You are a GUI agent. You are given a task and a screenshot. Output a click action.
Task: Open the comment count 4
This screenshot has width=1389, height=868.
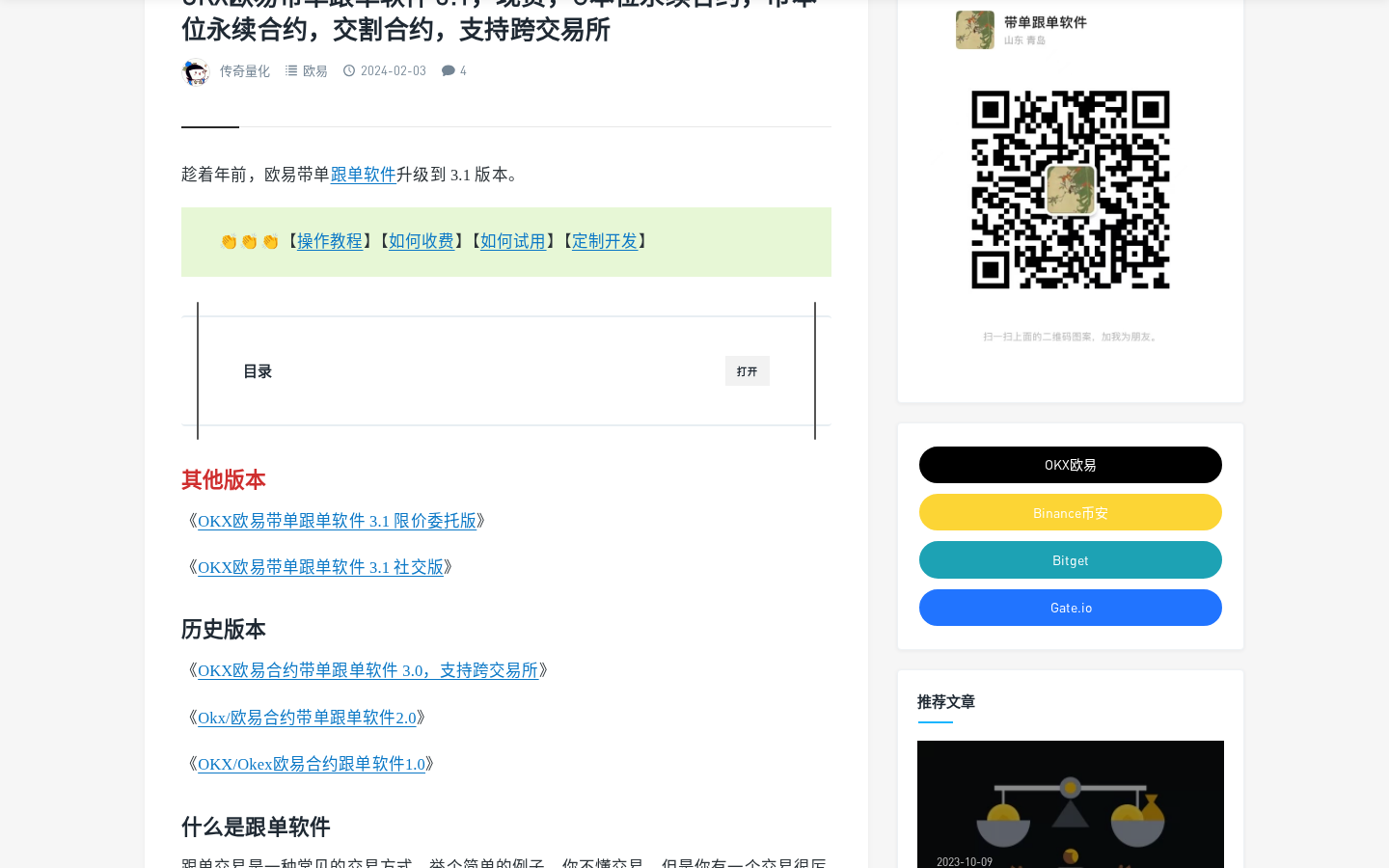point(463,71)
